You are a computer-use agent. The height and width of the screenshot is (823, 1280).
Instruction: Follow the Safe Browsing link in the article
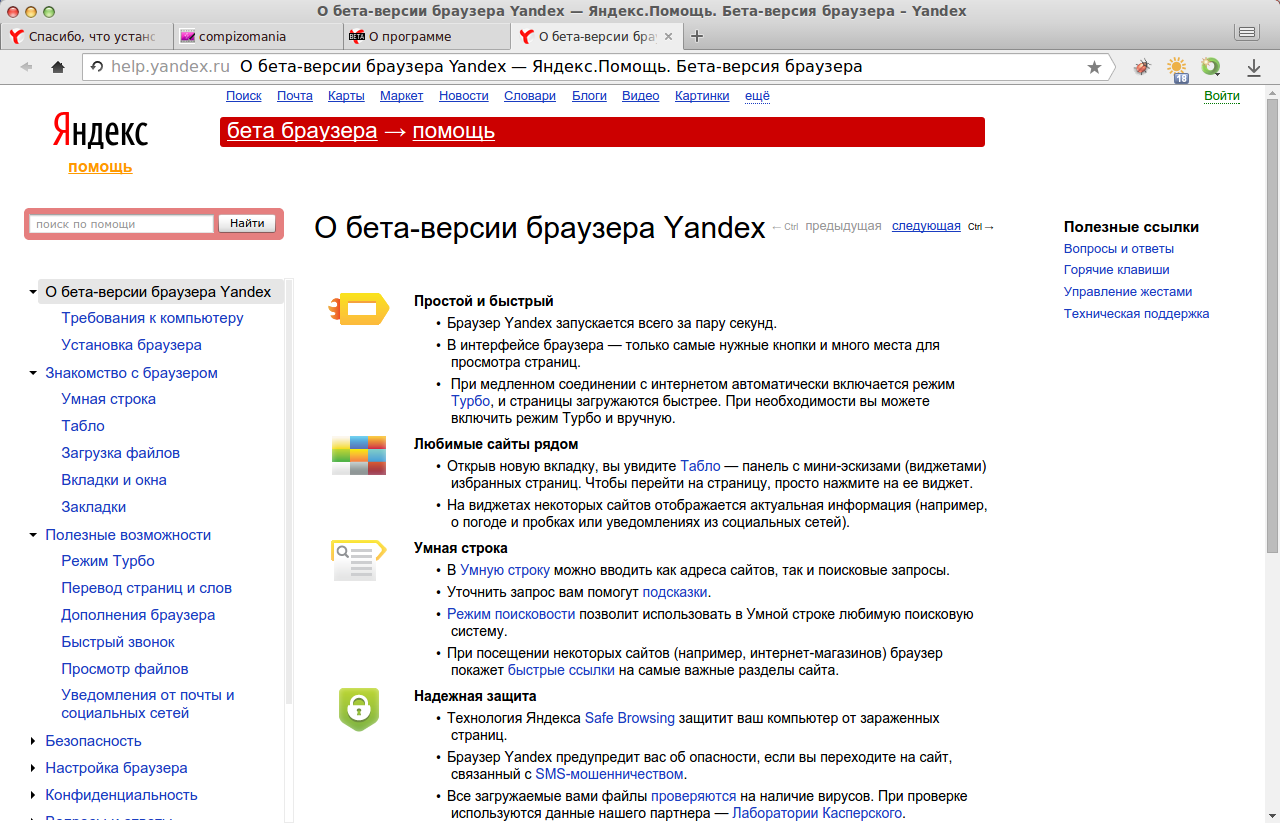630,718
